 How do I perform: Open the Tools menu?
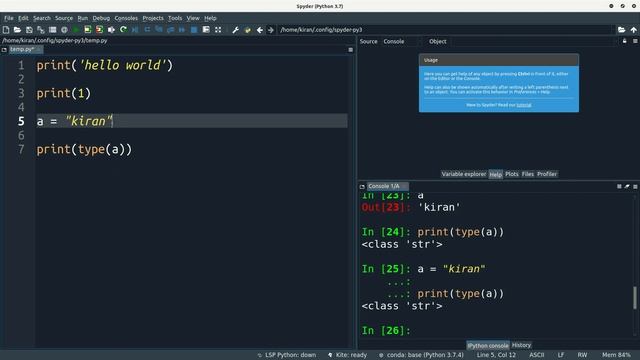coord(175,18)
